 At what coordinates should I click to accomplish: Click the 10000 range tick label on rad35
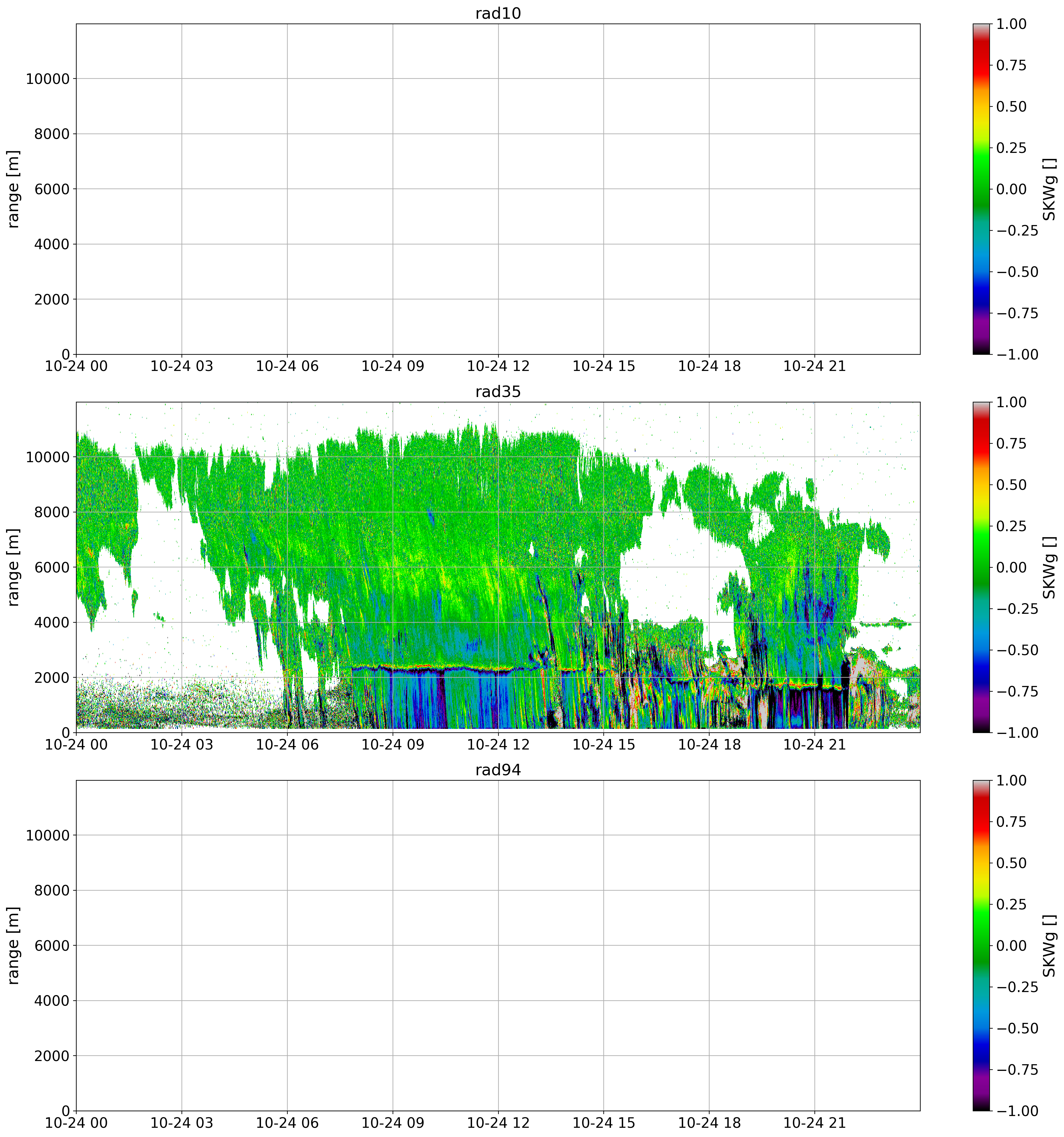[x=47, y=457]
